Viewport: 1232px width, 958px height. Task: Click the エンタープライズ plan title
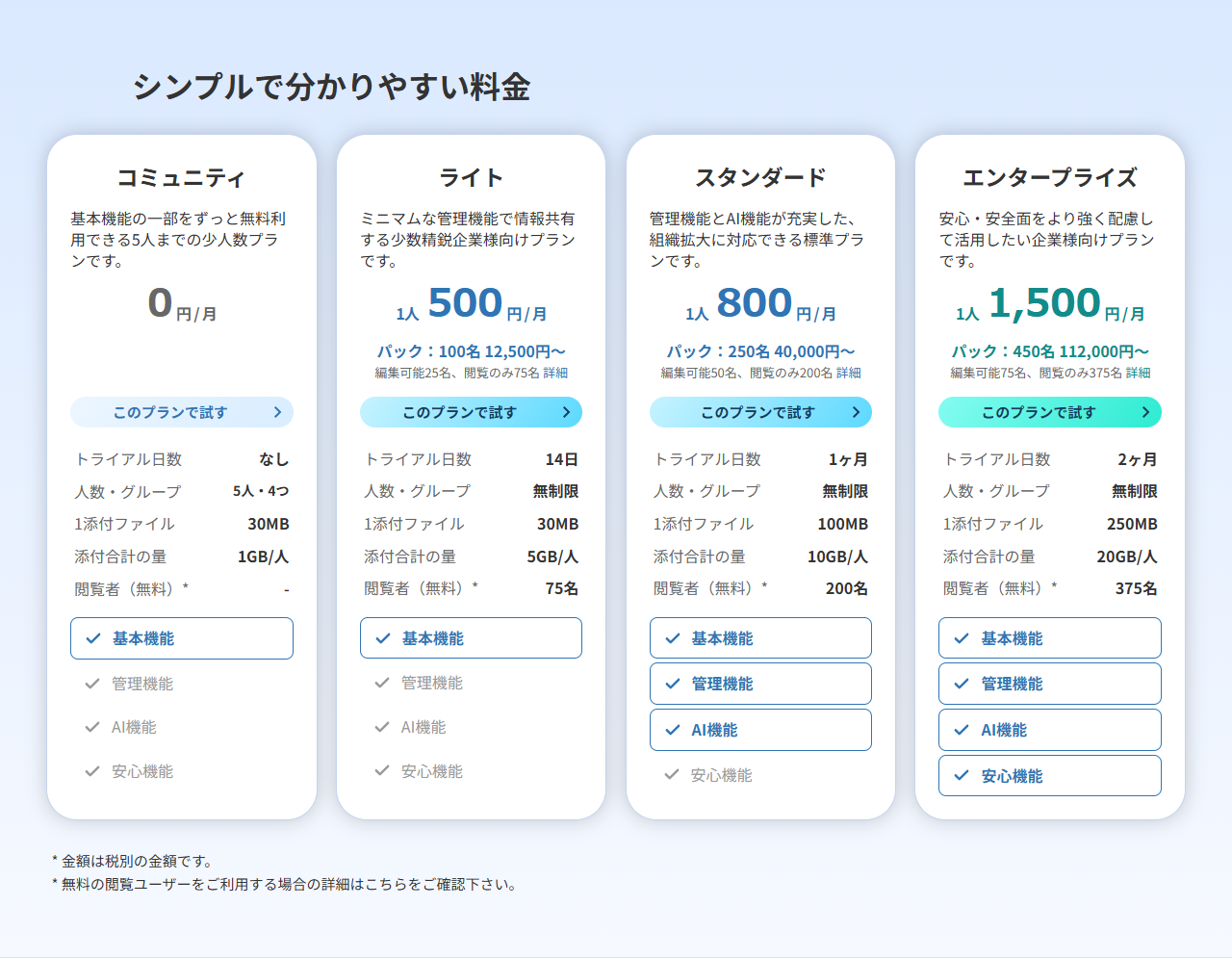1050,178
